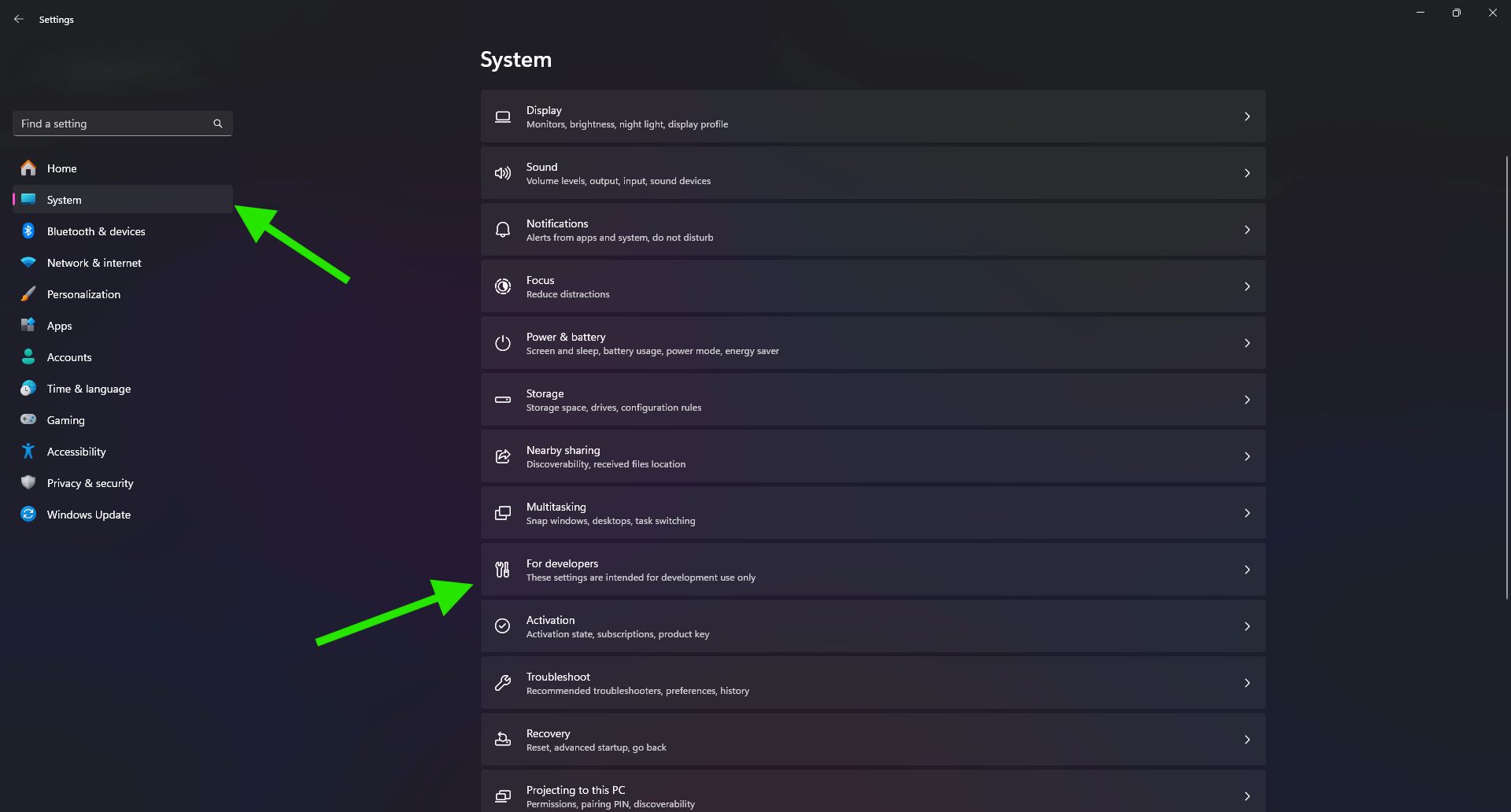Click the Gaming controller icon
The width and height of the screenshot is (1511, 812).
(28, 419)
